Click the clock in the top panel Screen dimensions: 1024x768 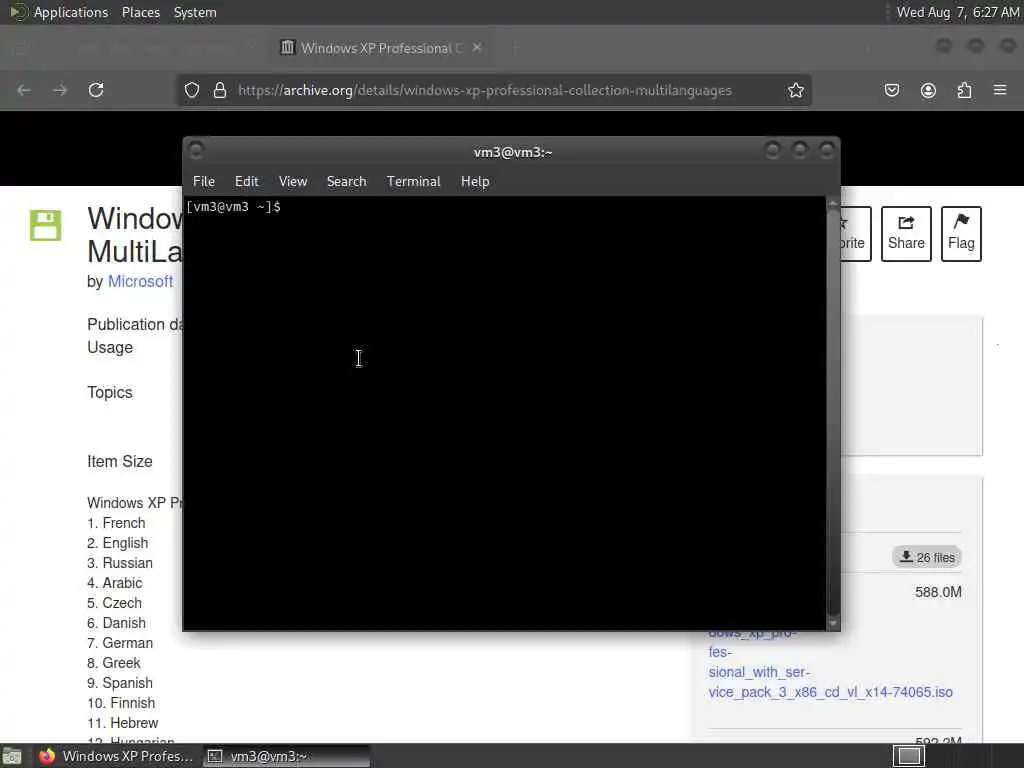957,12
